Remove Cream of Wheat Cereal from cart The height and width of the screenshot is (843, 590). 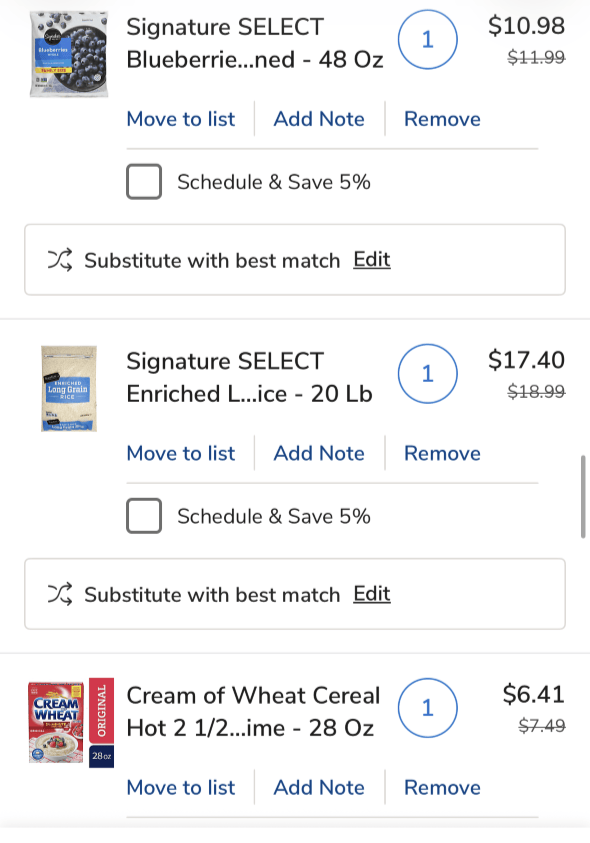(442, 788)
